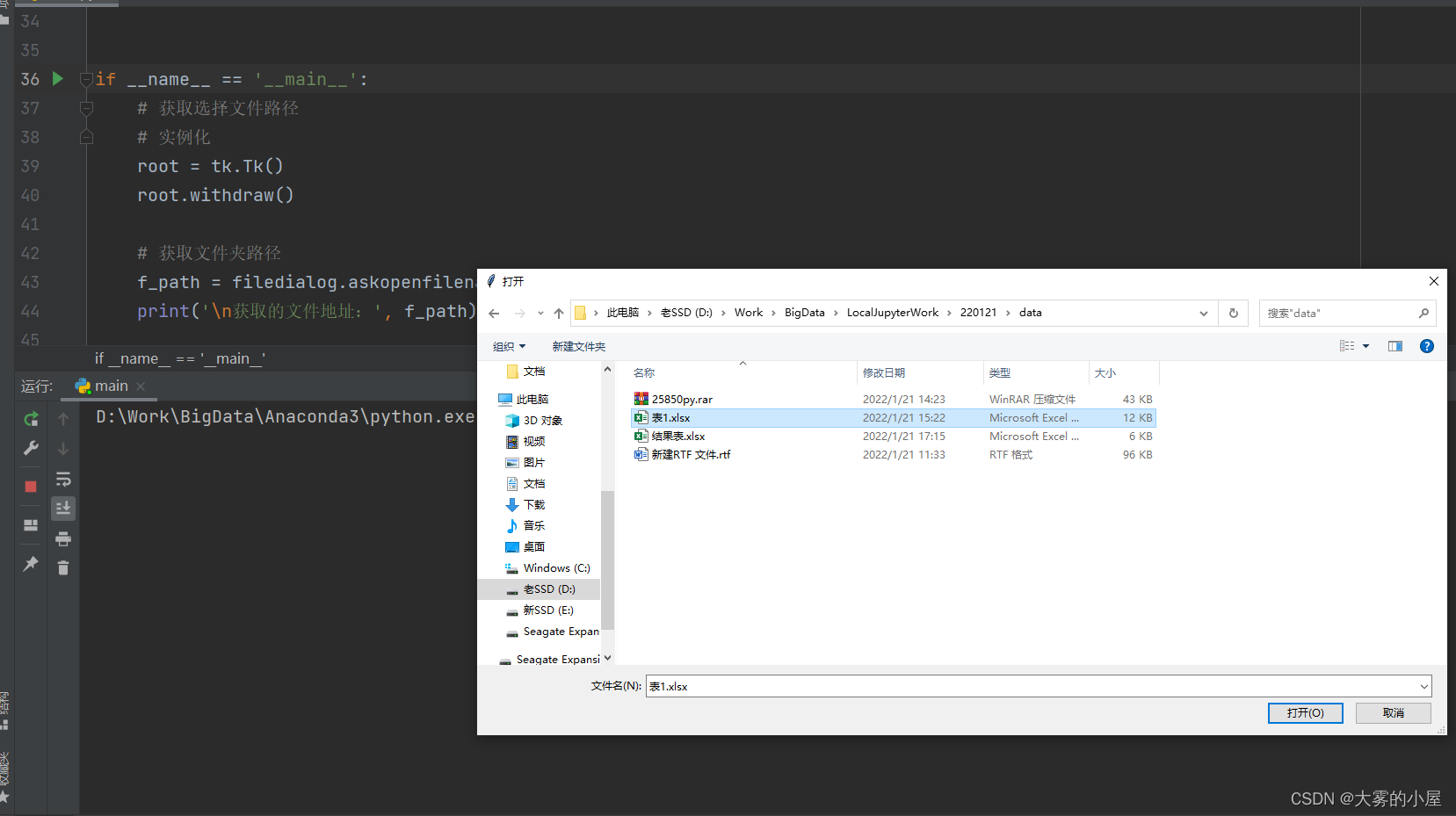Go back in the open-file dialog

494,313
